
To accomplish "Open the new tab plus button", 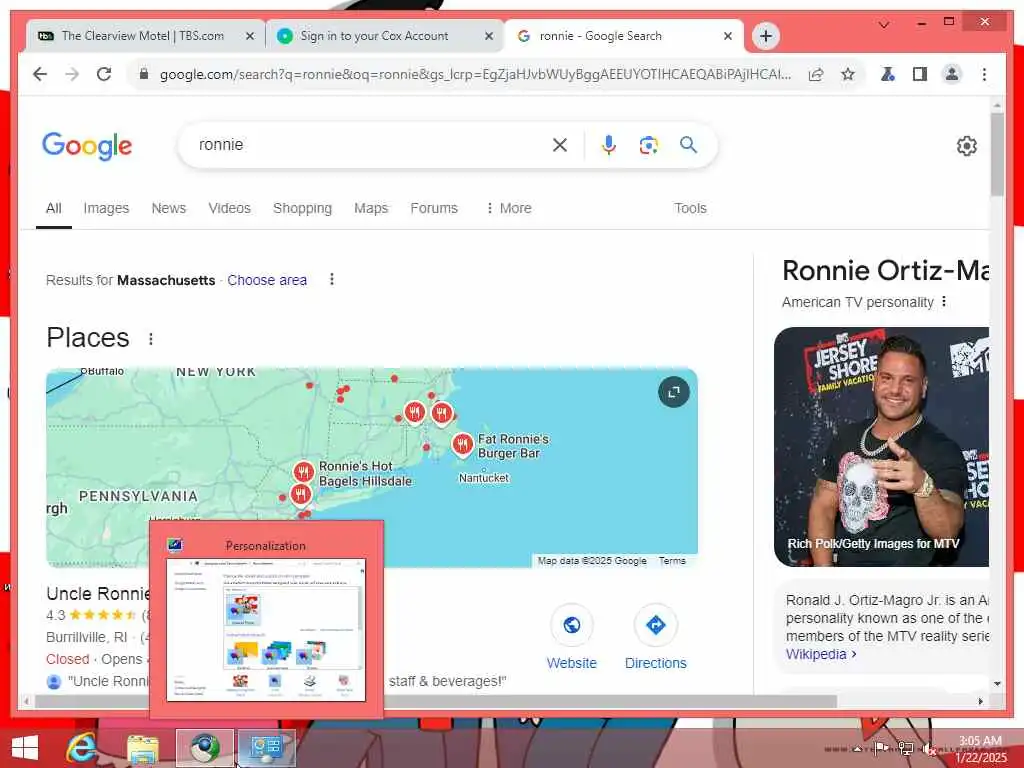I will click(x=766, y=36).
